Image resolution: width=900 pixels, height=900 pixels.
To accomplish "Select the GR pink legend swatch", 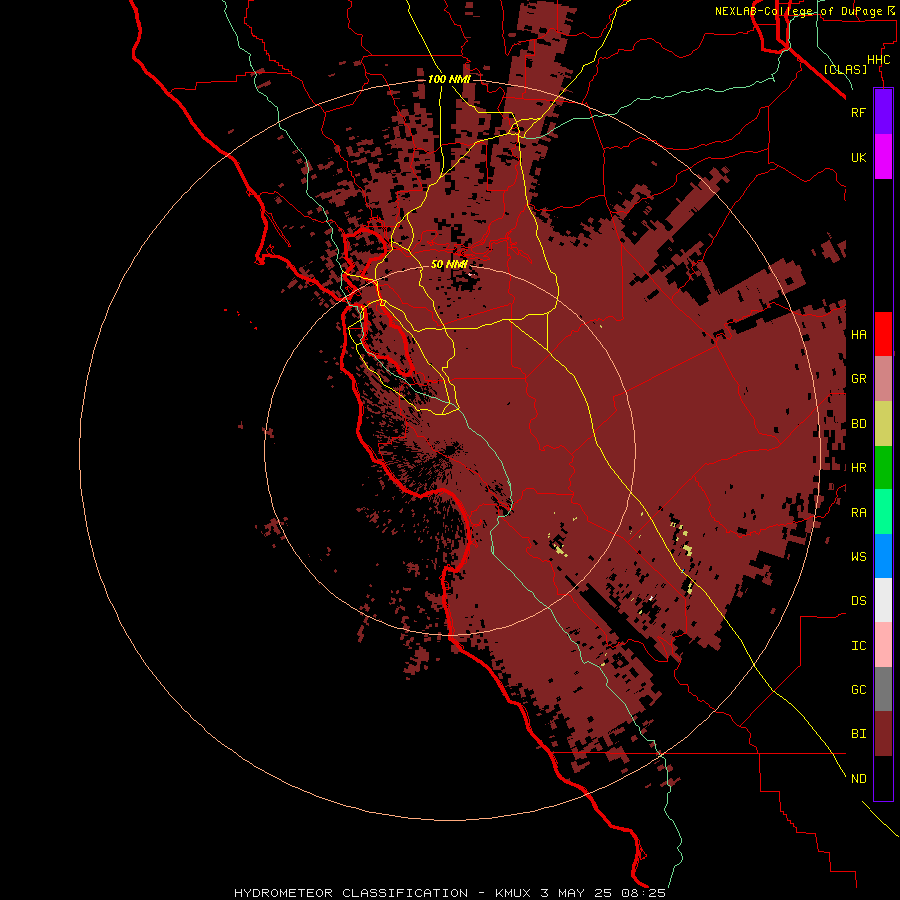I will pyautogui.click(x=883, y=379).
